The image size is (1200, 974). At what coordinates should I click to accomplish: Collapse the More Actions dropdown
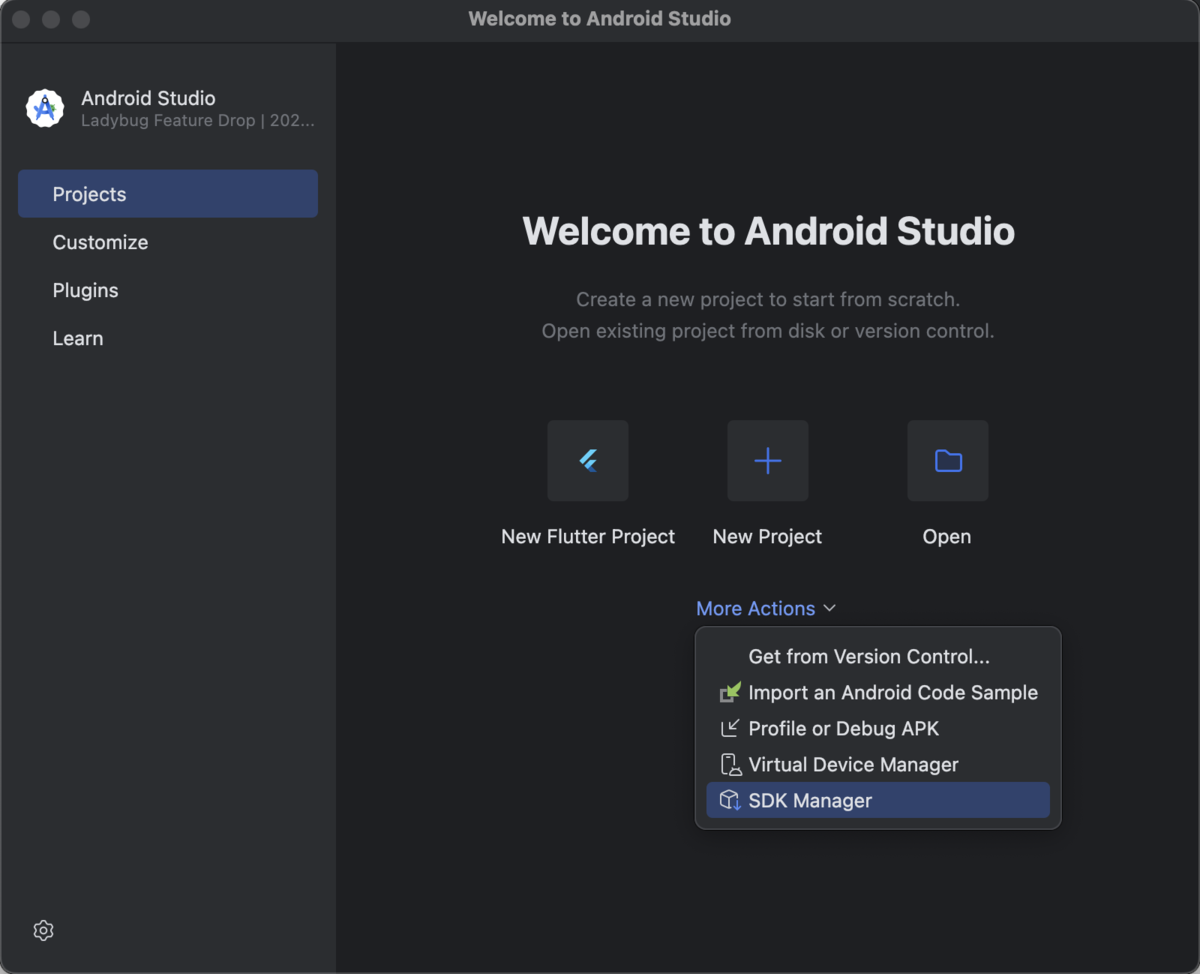tap(766, 608)
